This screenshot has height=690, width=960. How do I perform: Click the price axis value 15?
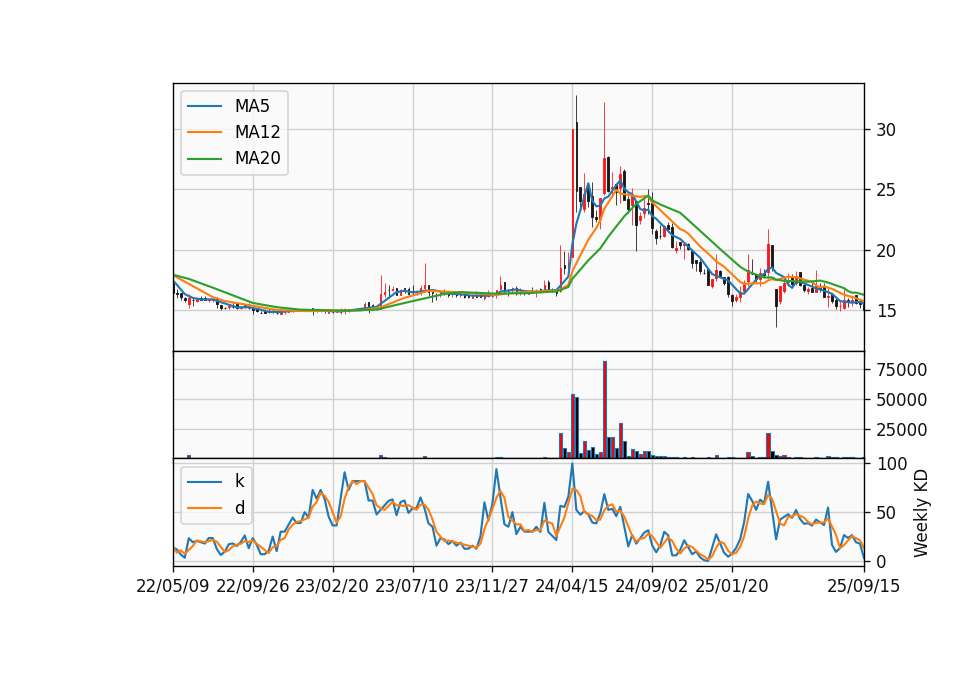(886, 311)
